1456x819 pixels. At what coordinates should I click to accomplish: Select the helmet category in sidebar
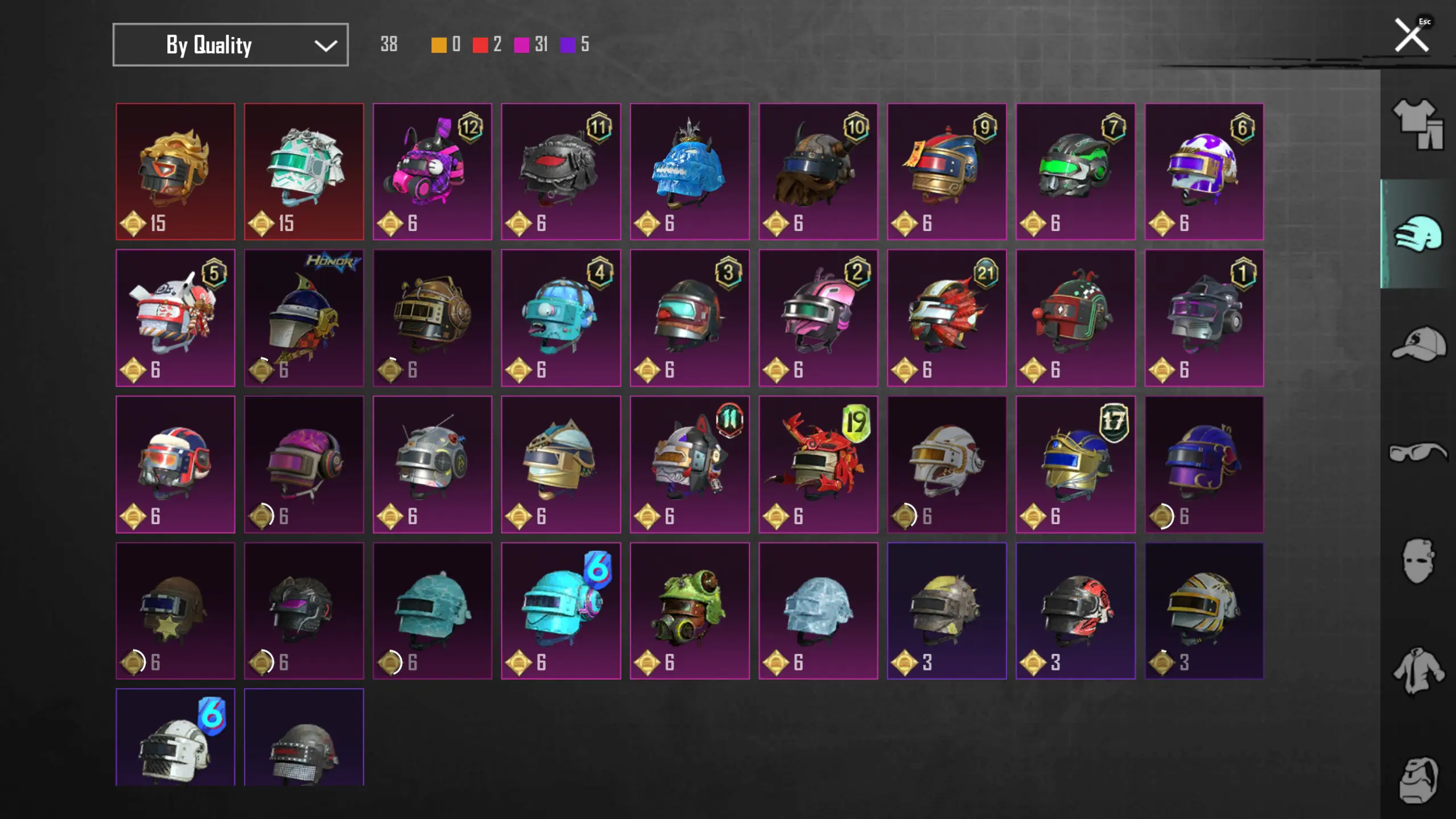(1417, 233)
